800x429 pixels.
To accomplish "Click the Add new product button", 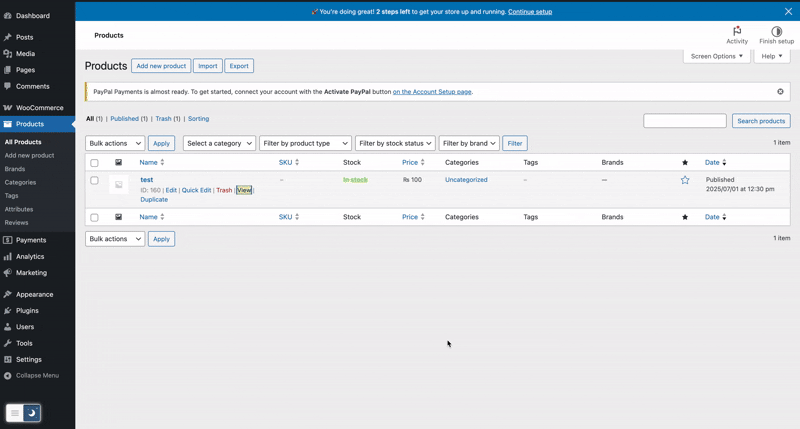I will click(x=161, y=66).
